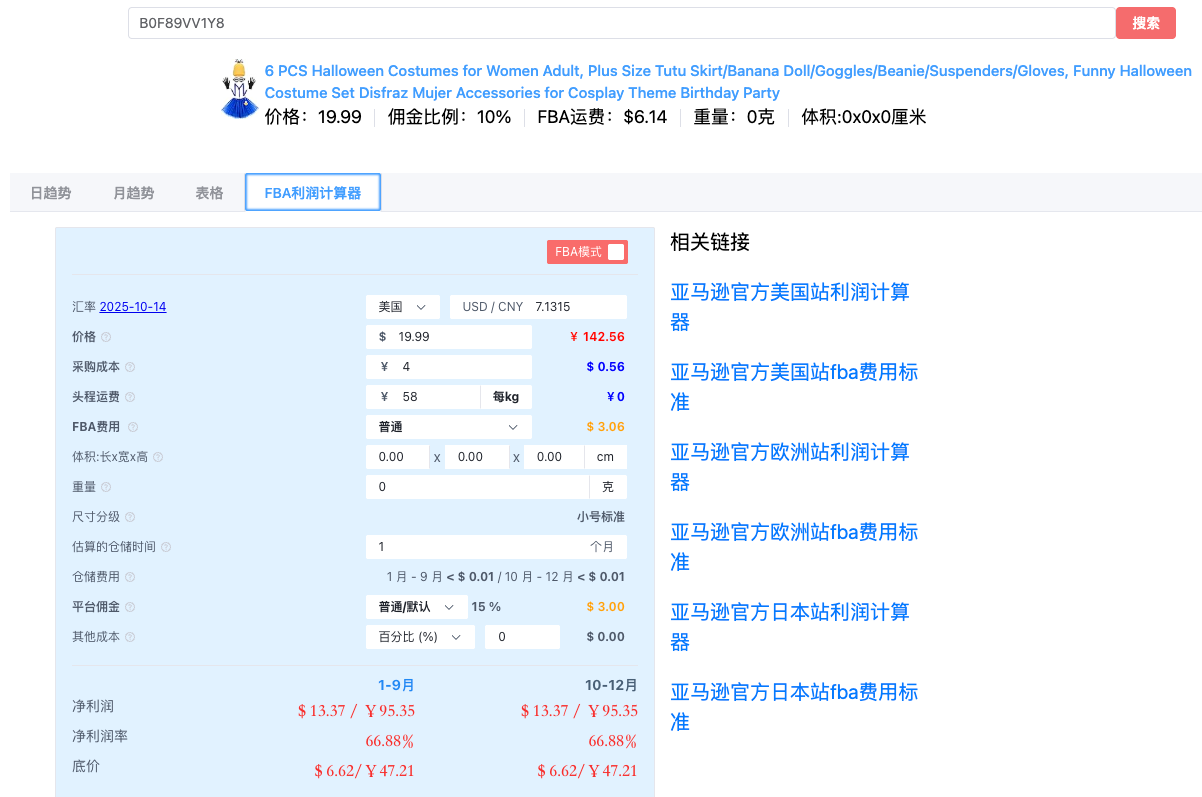Screen dimensions: 1202x797
Task: Click help icon next to 价格 label
Action: 106,337
